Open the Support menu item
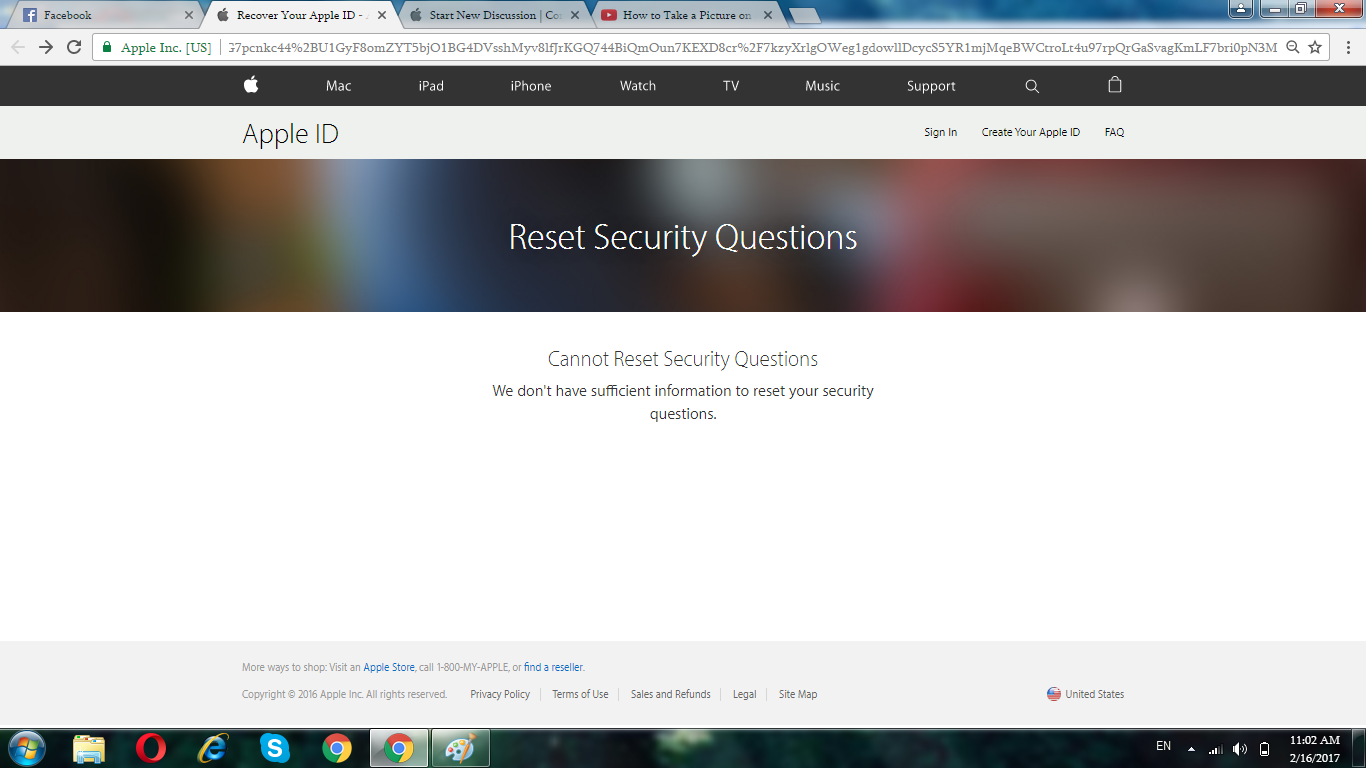This screenshot has height=768, width=1366. point(931,86)
